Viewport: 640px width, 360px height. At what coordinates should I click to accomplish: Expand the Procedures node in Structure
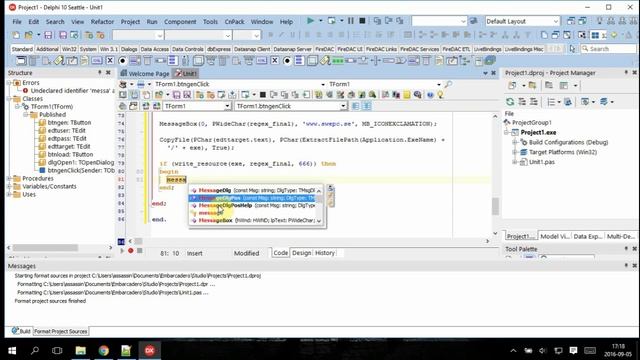9,178
